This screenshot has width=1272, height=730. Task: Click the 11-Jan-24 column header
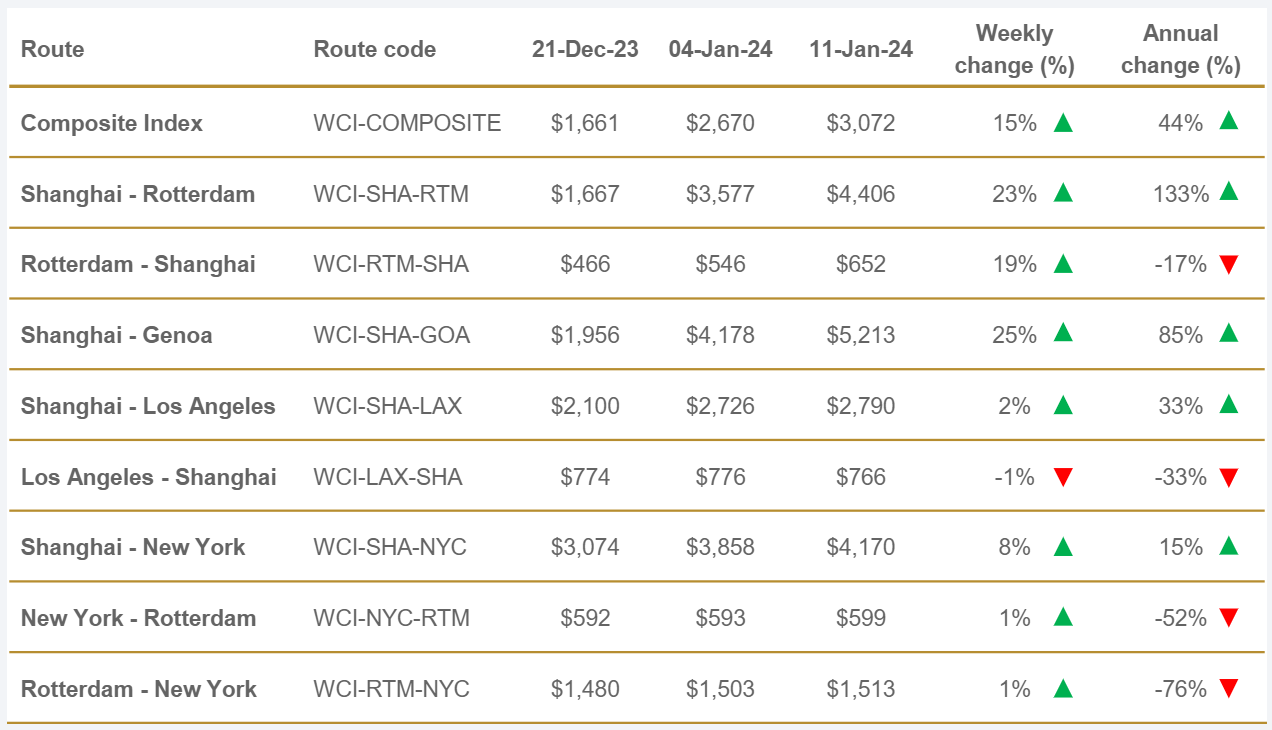(x=861, y=50)
